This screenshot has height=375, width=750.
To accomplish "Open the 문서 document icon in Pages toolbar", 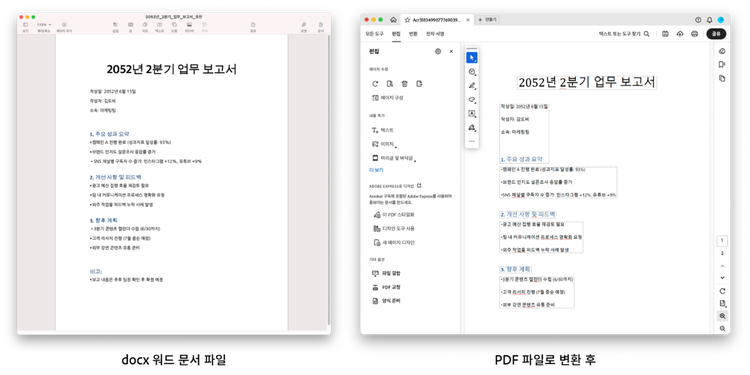I will (320, 24).
